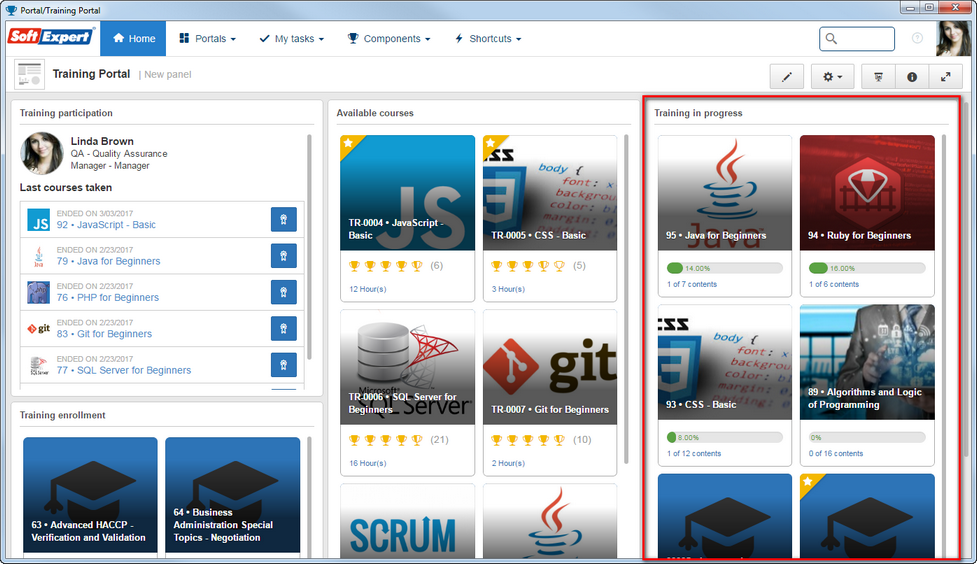Open the My tasks dropdown
Viewport: 977px width, 564px height.
[292, 39]
